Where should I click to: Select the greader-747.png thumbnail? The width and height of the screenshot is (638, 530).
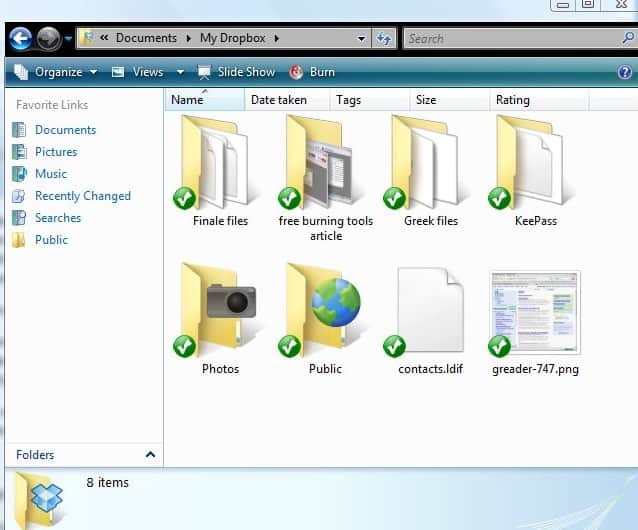point(535,311)
